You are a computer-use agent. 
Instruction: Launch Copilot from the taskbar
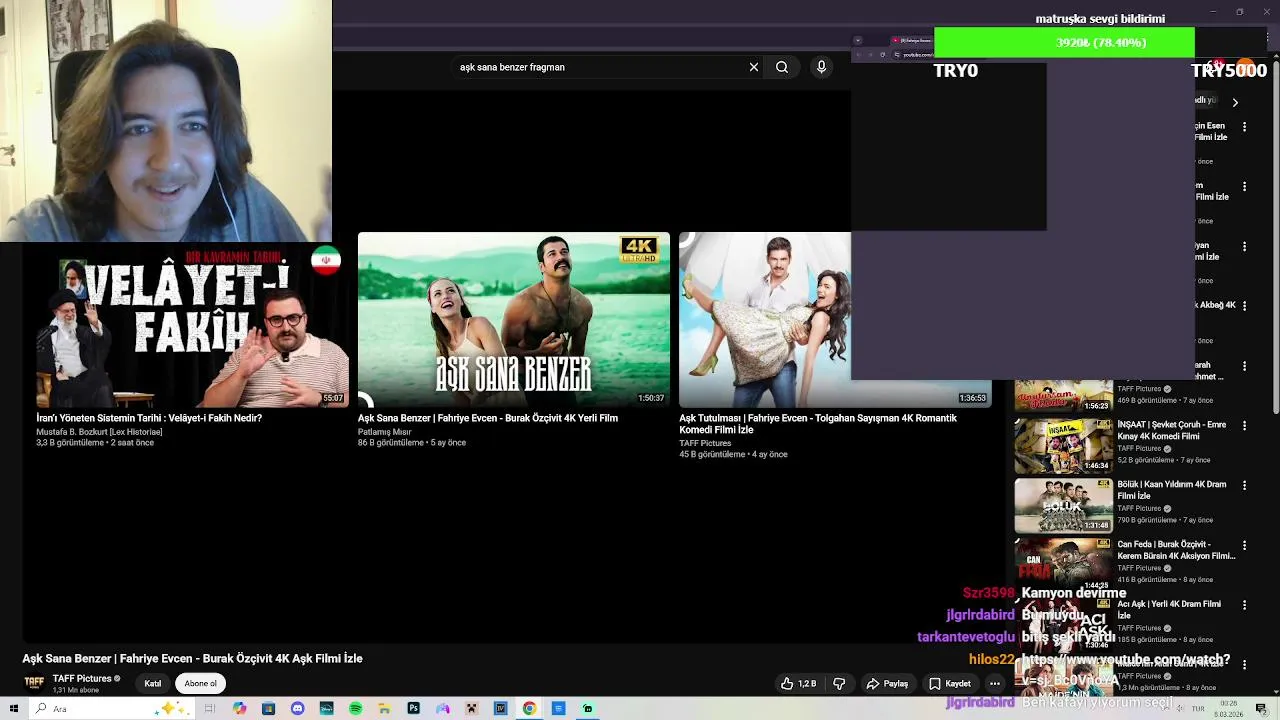click(x=239, y=709)
